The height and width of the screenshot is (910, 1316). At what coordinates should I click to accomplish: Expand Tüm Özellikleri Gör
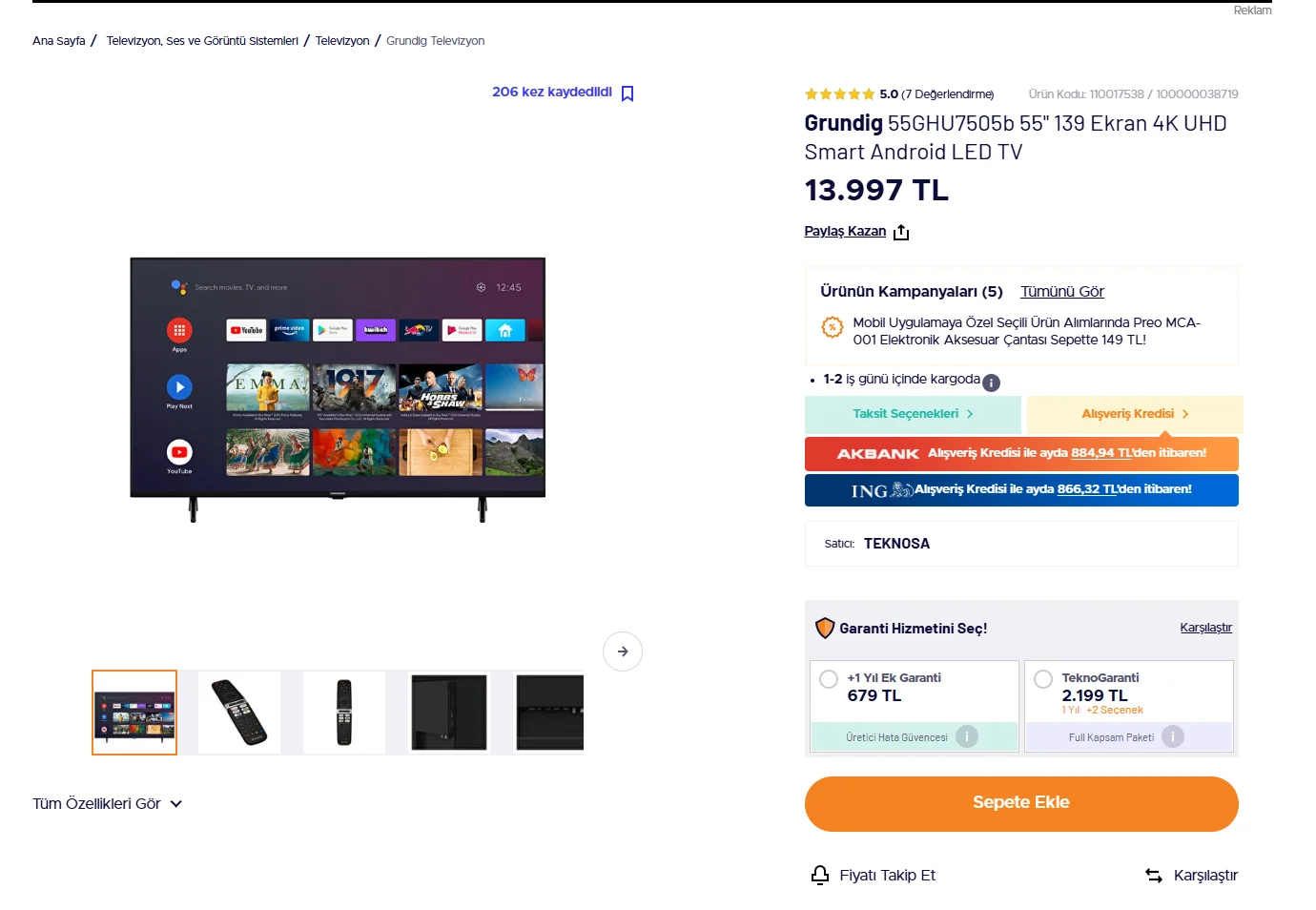pos(107,804)
